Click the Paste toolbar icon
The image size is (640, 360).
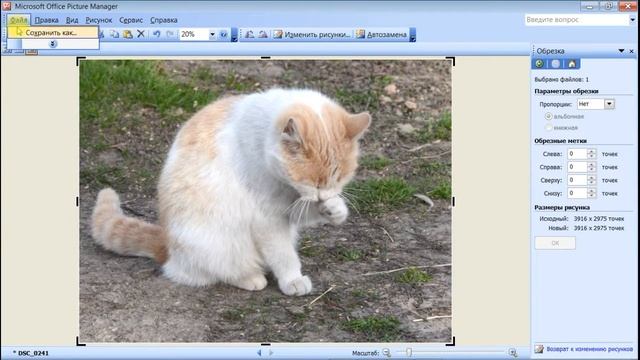tap(128, 34)
